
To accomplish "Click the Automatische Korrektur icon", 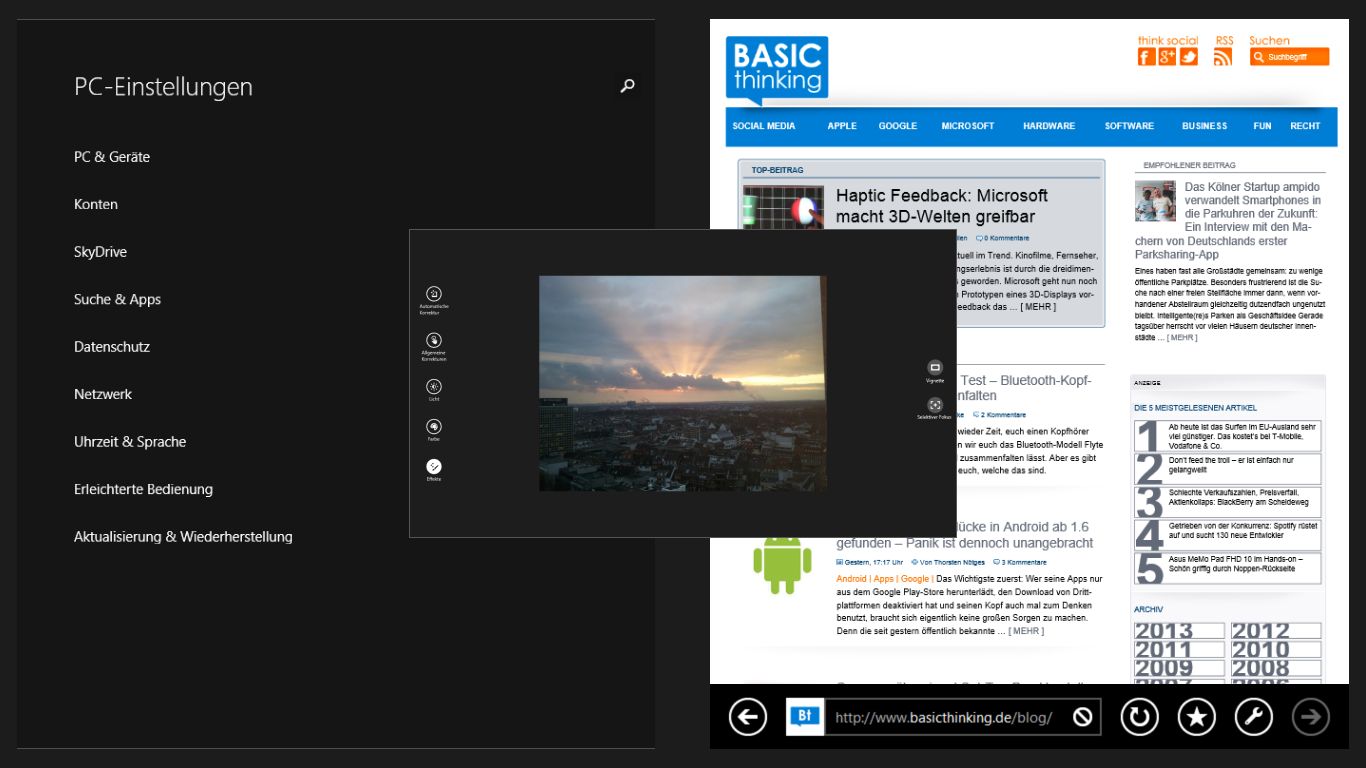I will [x=433, y=294].
